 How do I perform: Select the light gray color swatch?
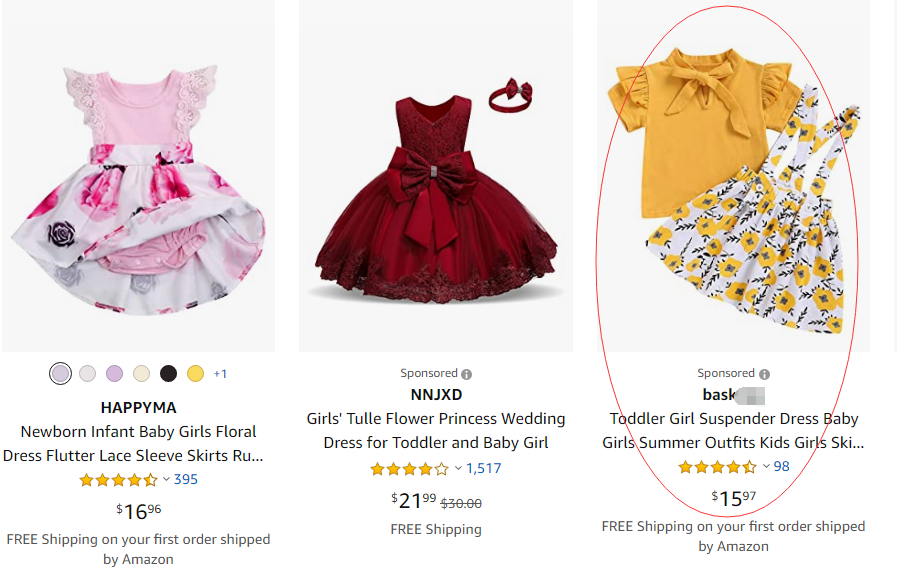[x=87, y=374]
